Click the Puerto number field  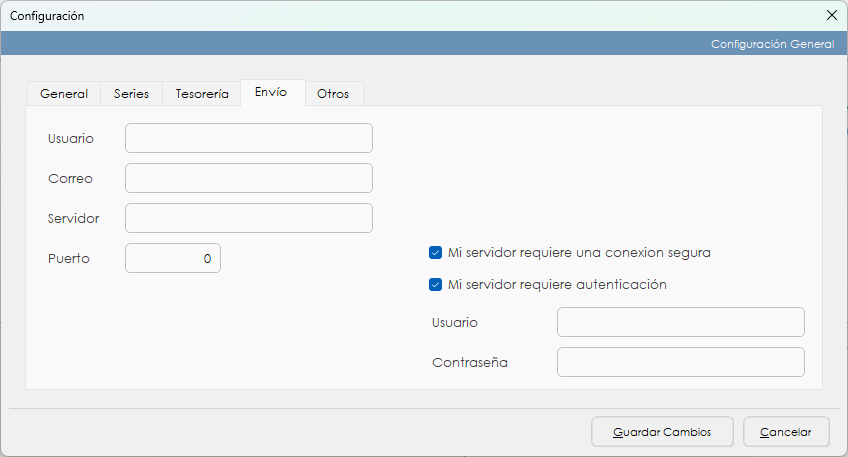point(172,258)
